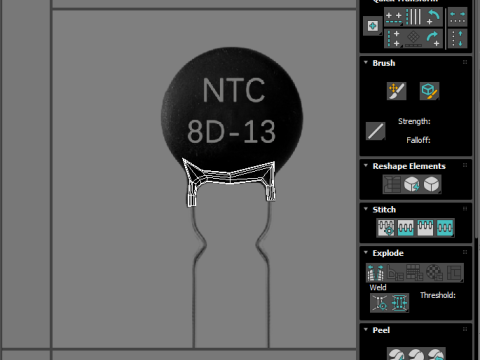480x360 pixels.
Task: Click Flatten by Polygon Angle icon
Action: 395,273
